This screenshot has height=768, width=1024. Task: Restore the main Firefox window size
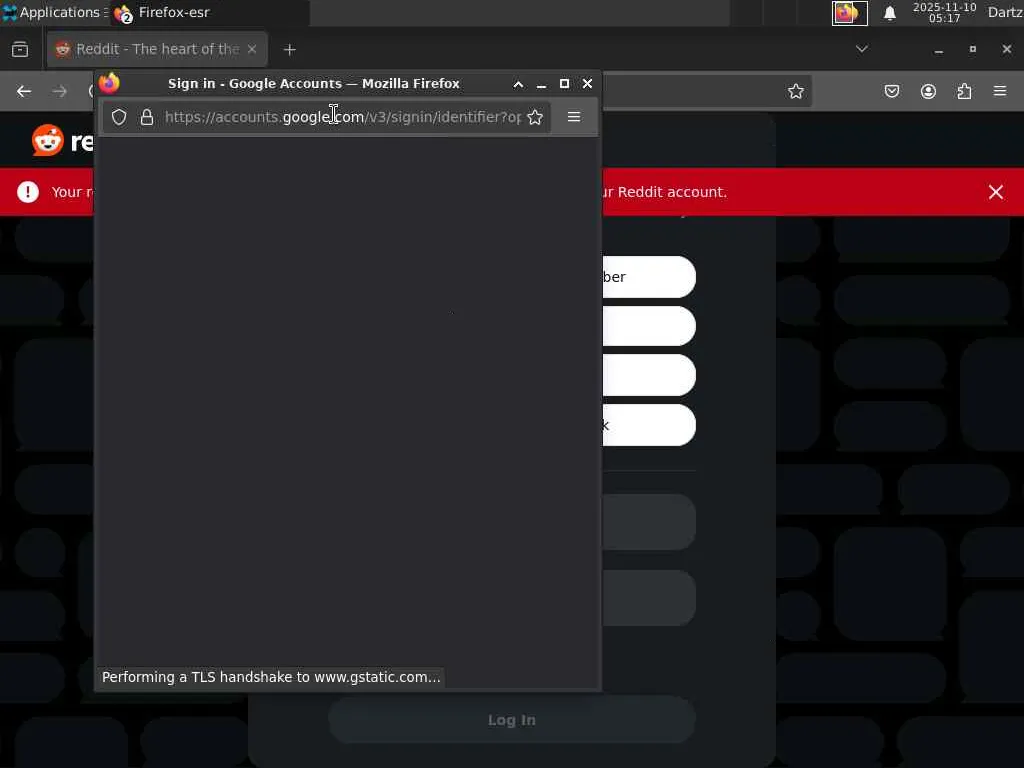pyautogui.click(x=972, y=50)
